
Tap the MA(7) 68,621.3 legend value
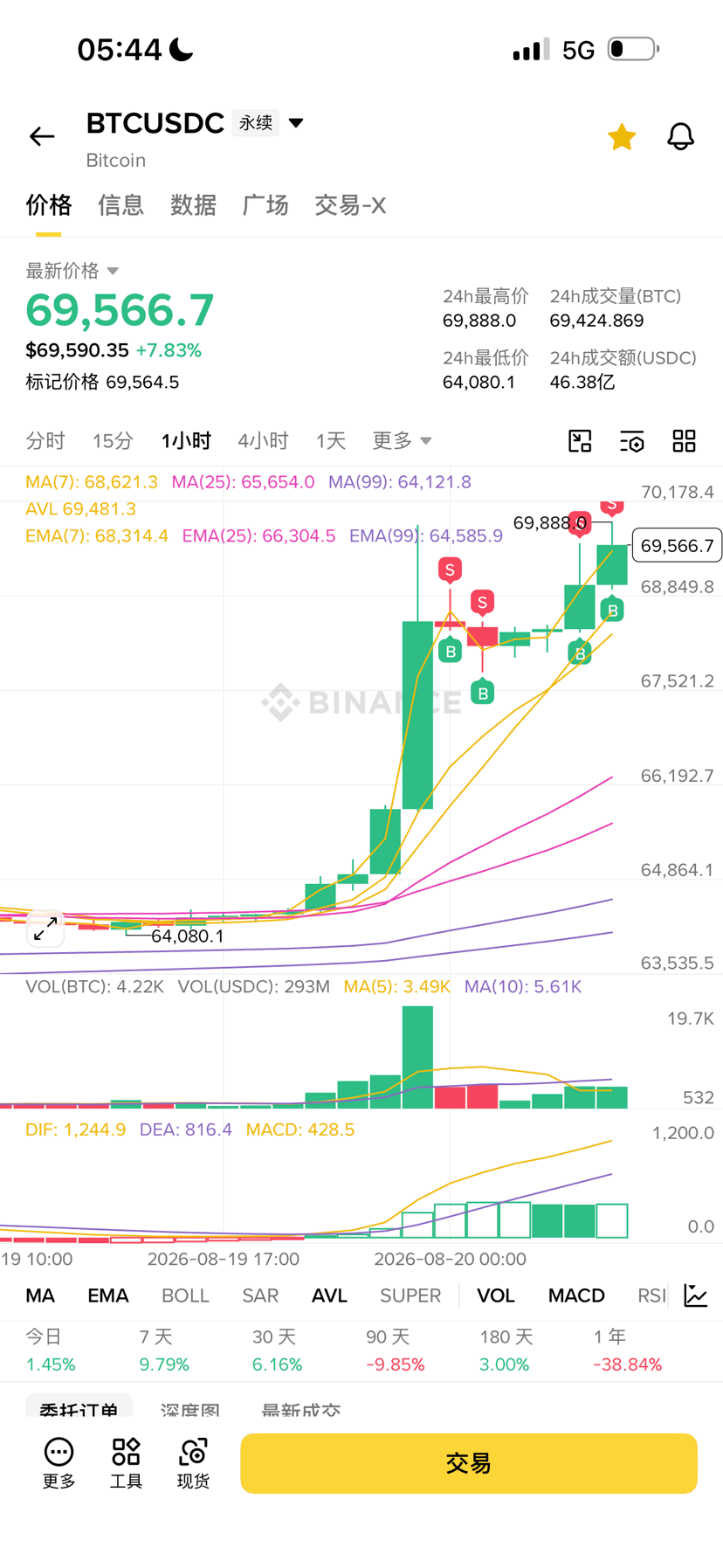[92, 482]
